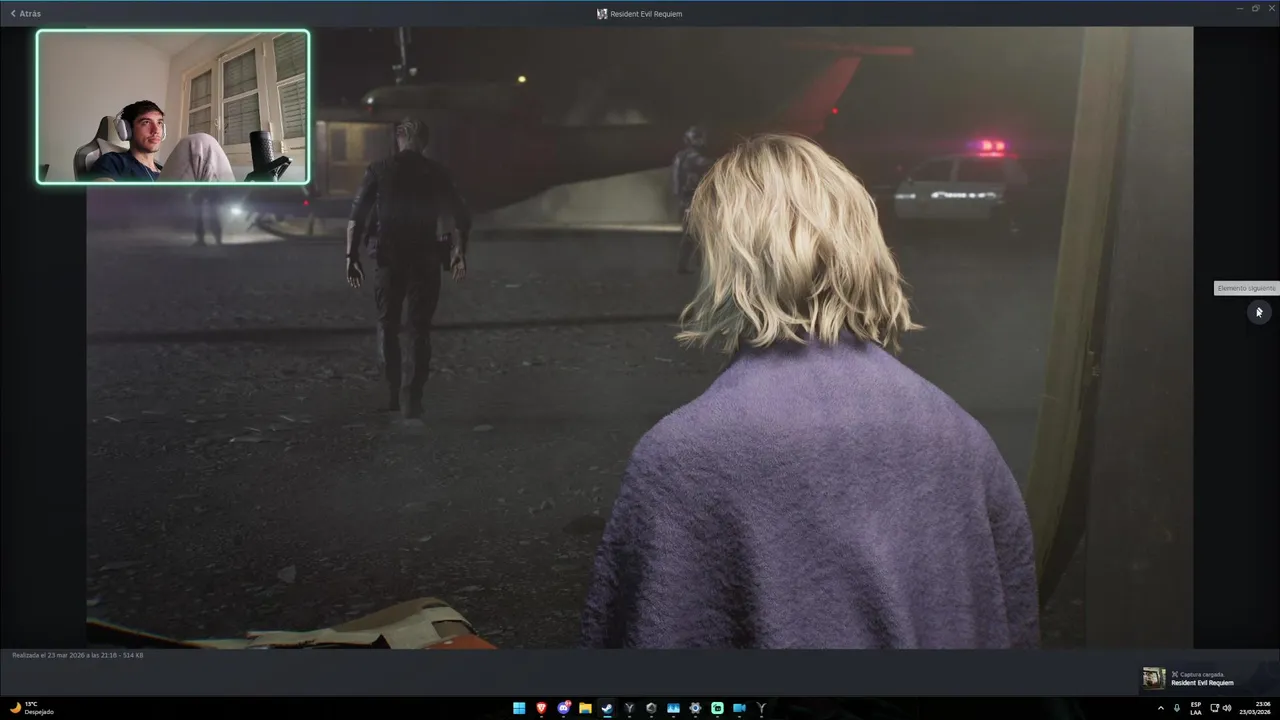Open Discord from the taskbar
1280x720 pixels.
pos(563,708)
